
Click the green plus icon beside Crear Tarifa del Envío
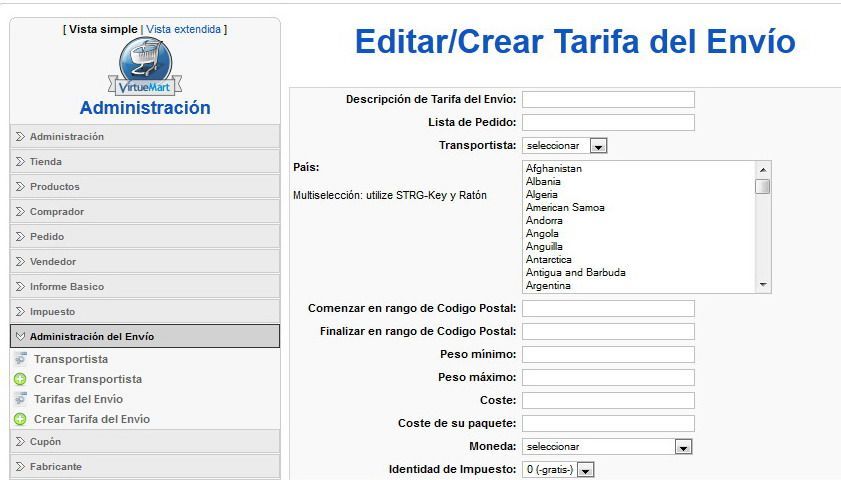pos(20,419)
